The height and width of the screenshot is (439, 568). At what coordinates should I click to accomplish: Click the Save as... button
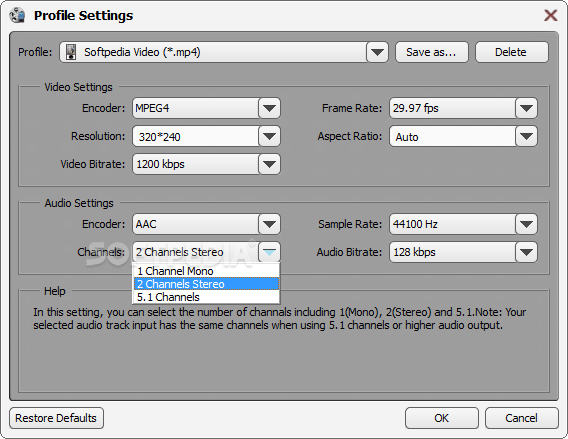click(432, 52)
